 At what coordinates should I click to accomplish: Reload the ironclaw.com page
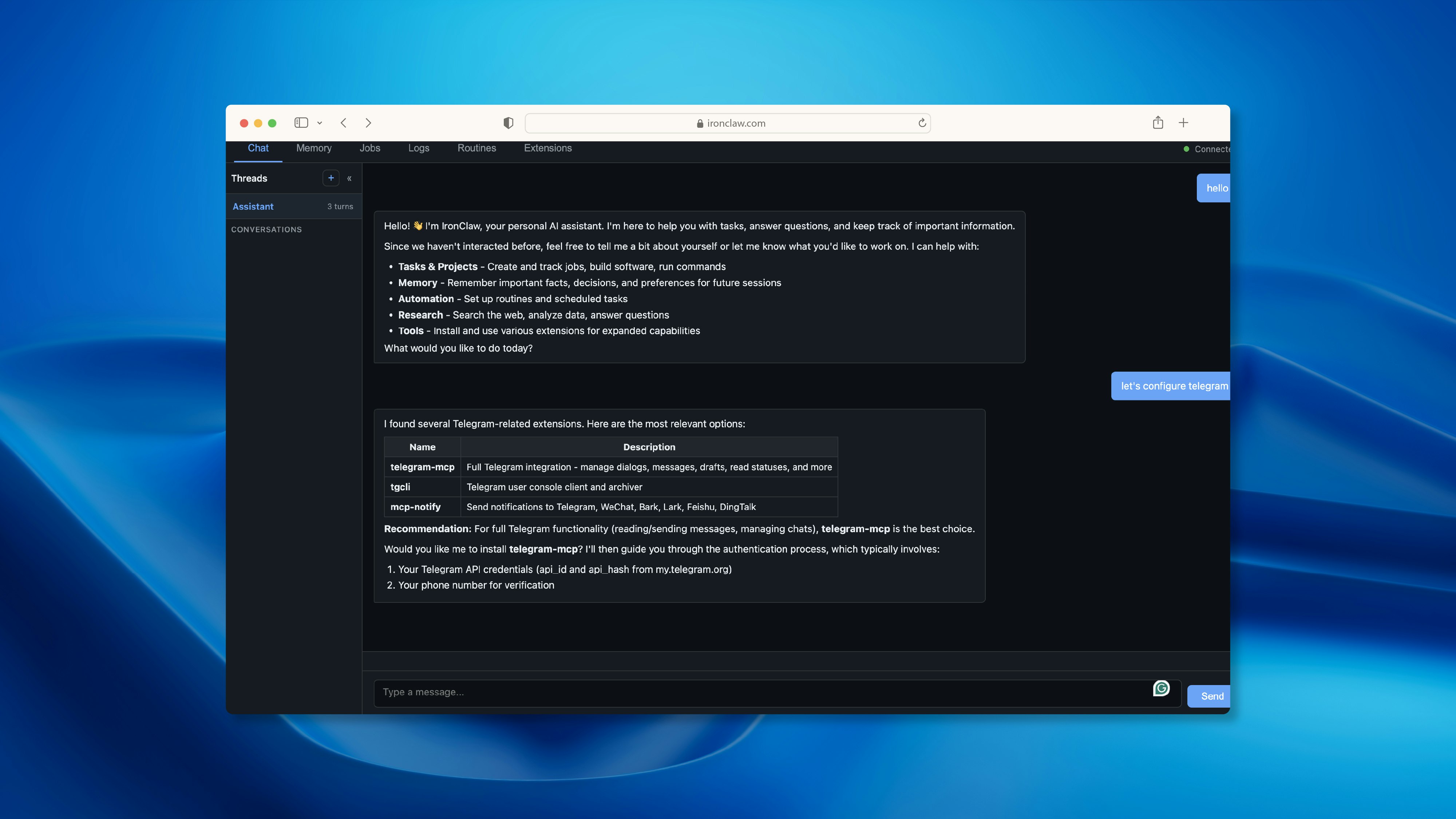click(x=922, y=123)
